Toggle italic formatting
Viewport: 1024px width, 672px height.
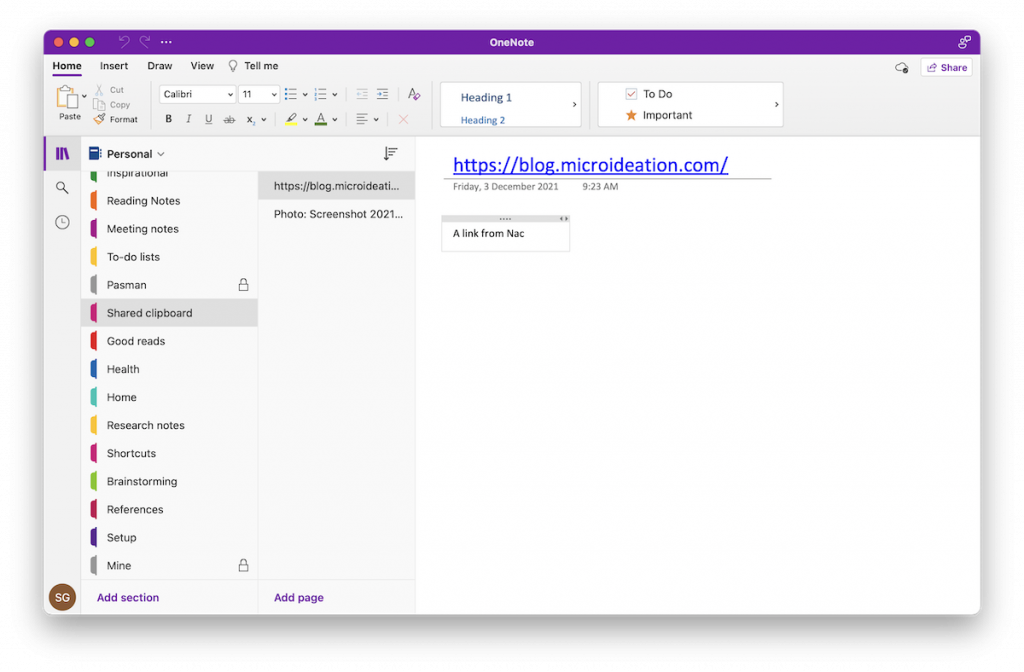click(x=189, y=119)
